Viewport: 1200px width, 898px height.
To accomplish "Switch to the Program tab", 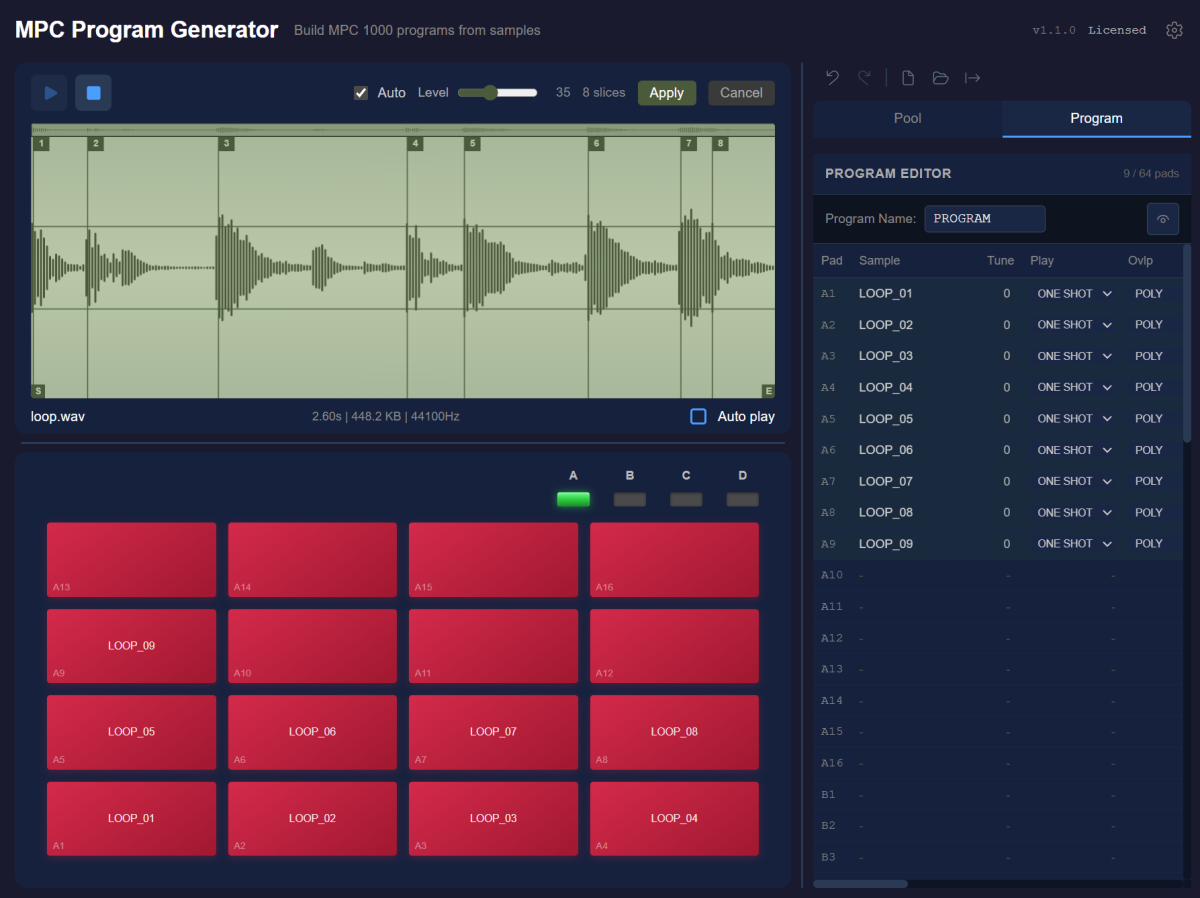I will pyautogui.click(x=1096, y=118).
